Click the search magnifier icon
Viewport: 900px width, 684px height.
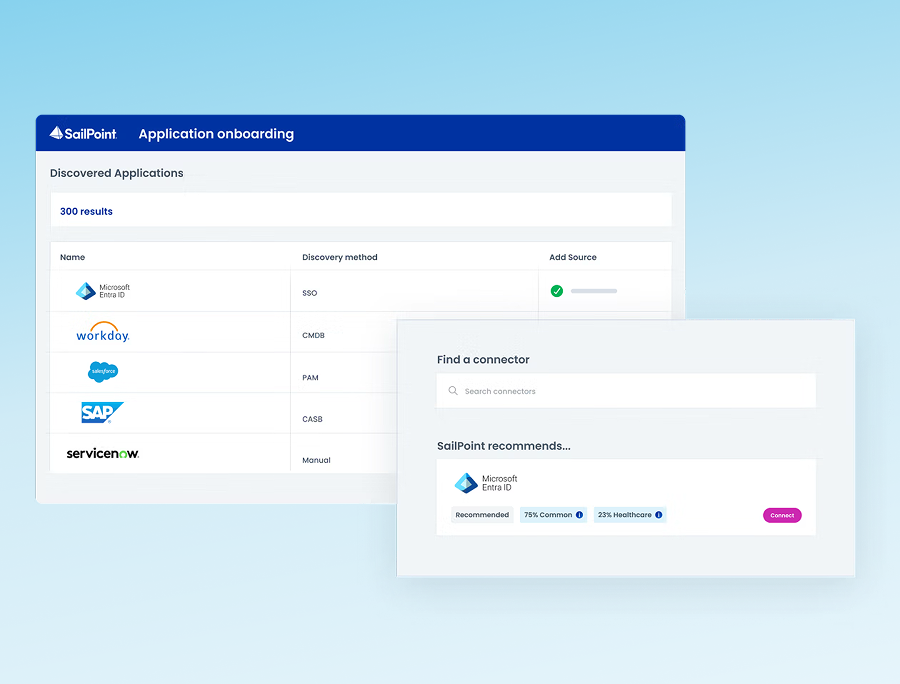[x=453, y=391]
